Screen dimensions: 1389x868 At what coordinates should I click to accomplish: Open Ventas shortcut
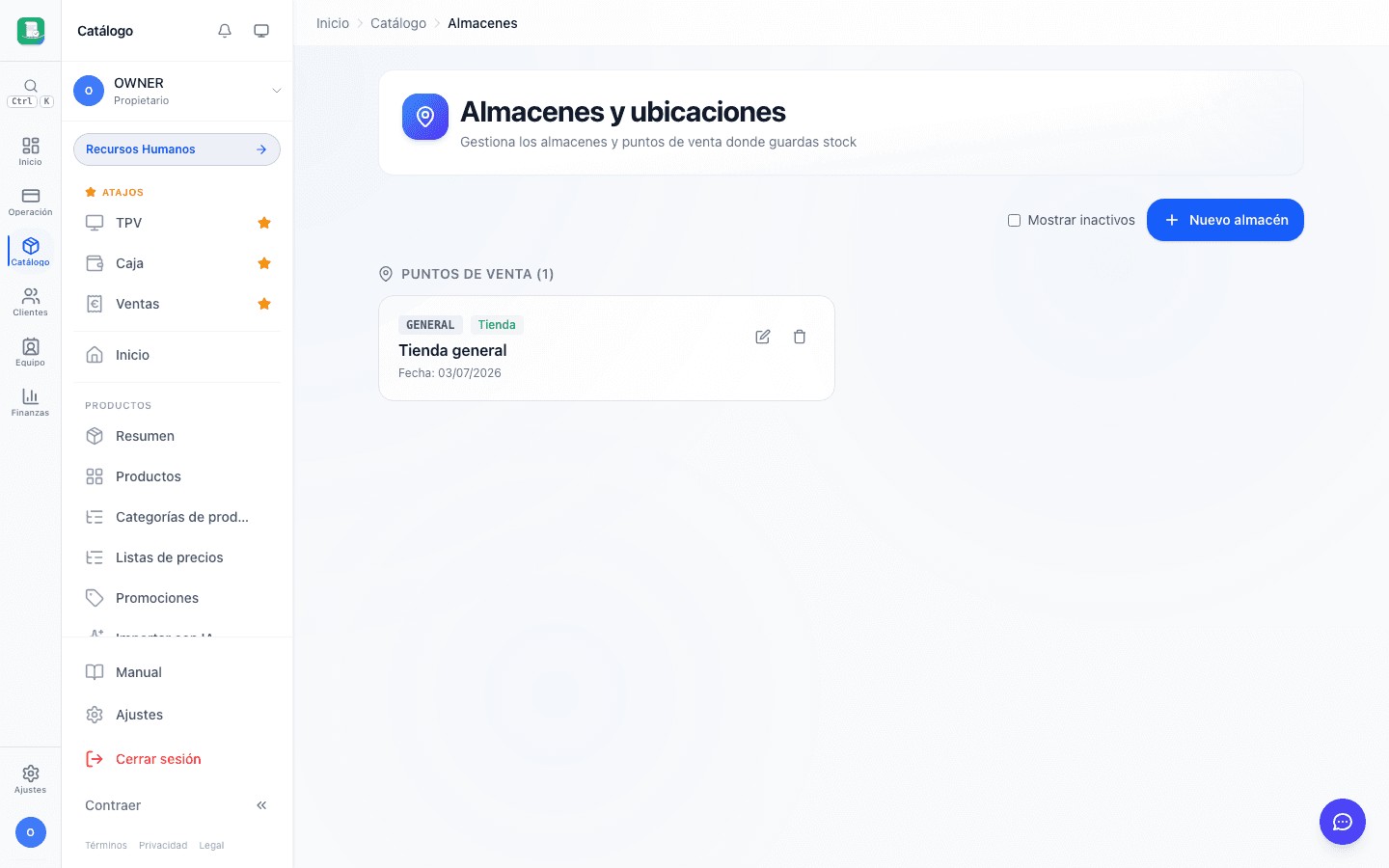click(164, 304)
